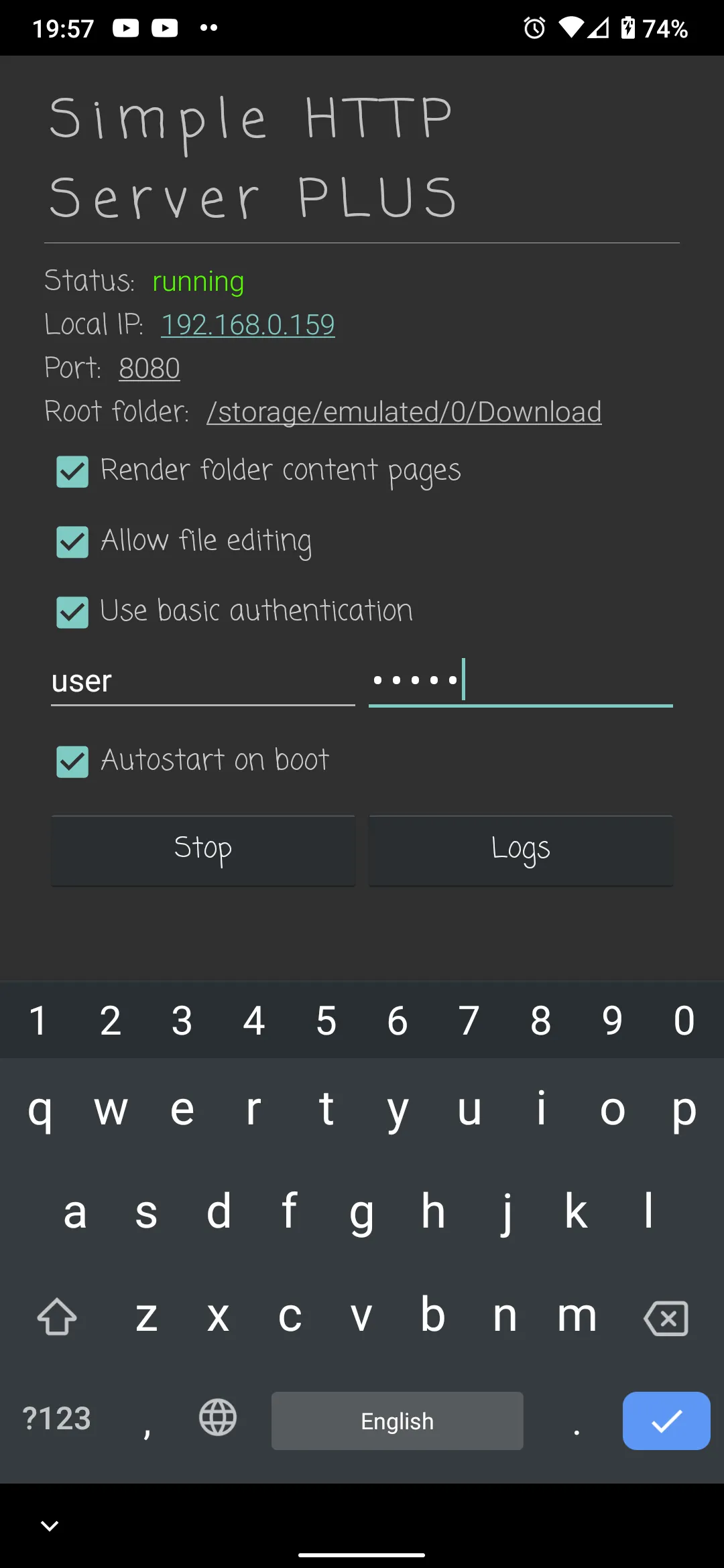Image resolution: width=724 pixels, height=1568 pixels.
Task: Tap the Wi-Fi signal status icon
Action: click(x=570, y=27)
